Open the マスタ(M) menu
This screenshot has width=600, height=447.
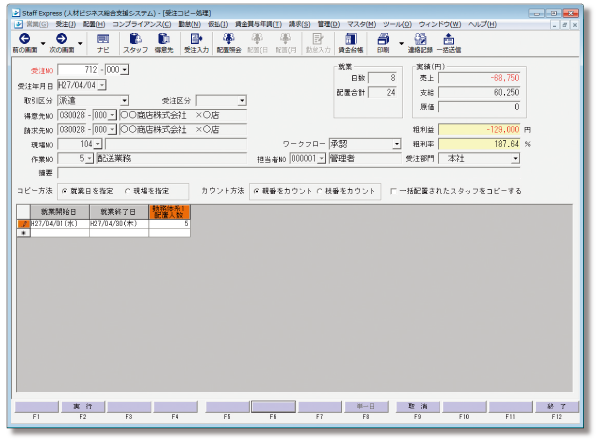361,24
